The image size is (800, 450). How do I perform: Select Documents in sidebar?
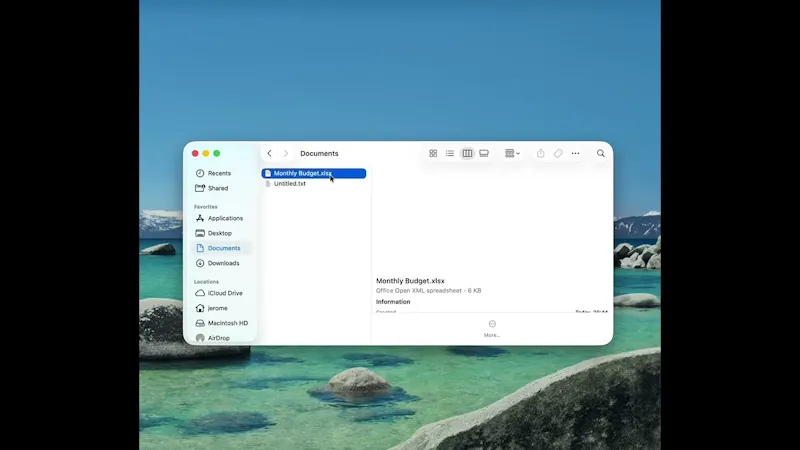coord(222,248)
